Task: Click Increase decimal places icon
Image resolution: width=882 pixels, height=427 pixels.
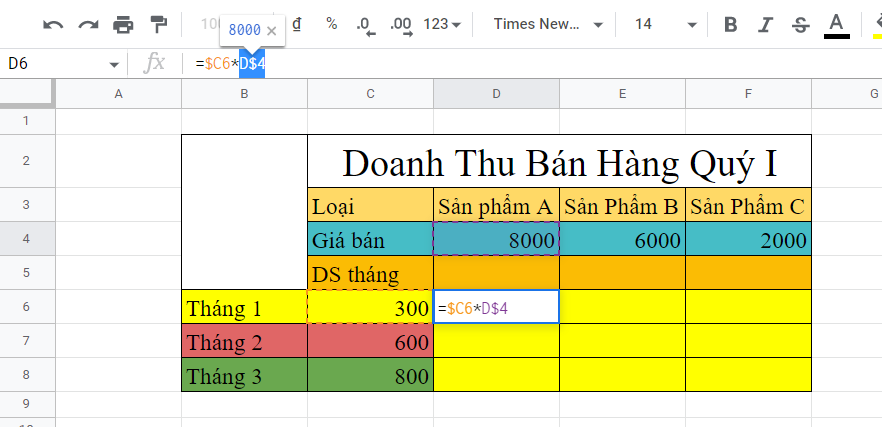Action: (x=401, y=25)
